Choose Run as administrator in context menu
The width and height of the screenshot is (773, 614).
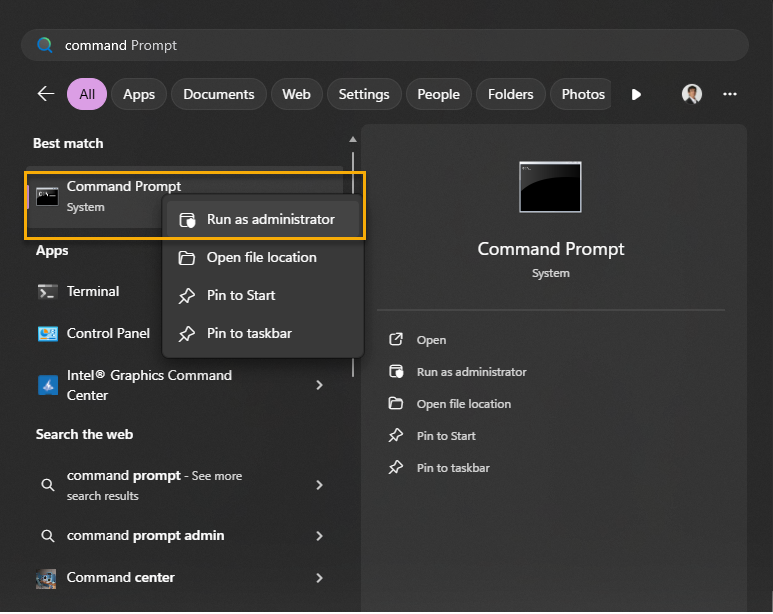tap(263, 219)
